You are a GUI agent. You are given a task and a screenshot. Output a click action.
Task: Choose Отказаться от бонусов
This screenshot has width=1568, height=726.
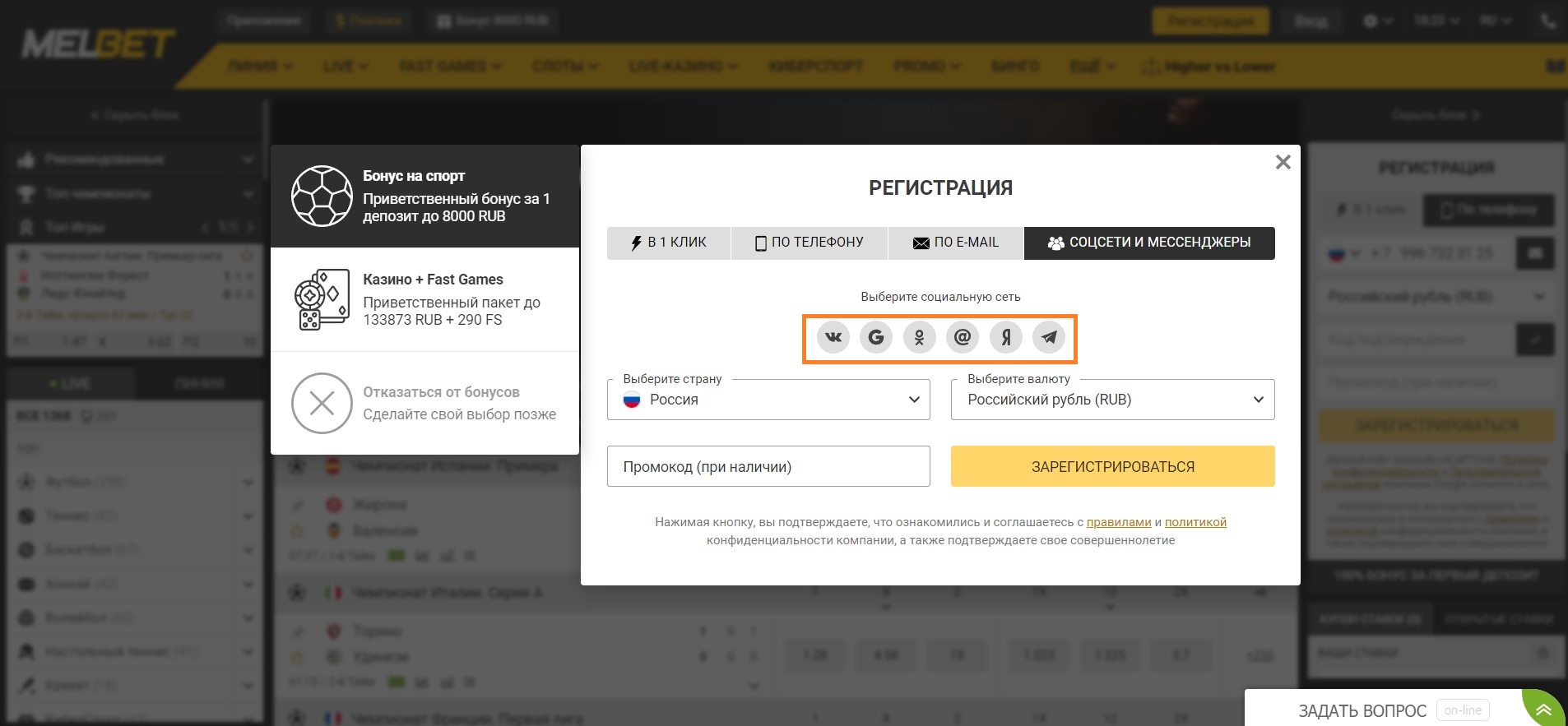pos(424,403)
